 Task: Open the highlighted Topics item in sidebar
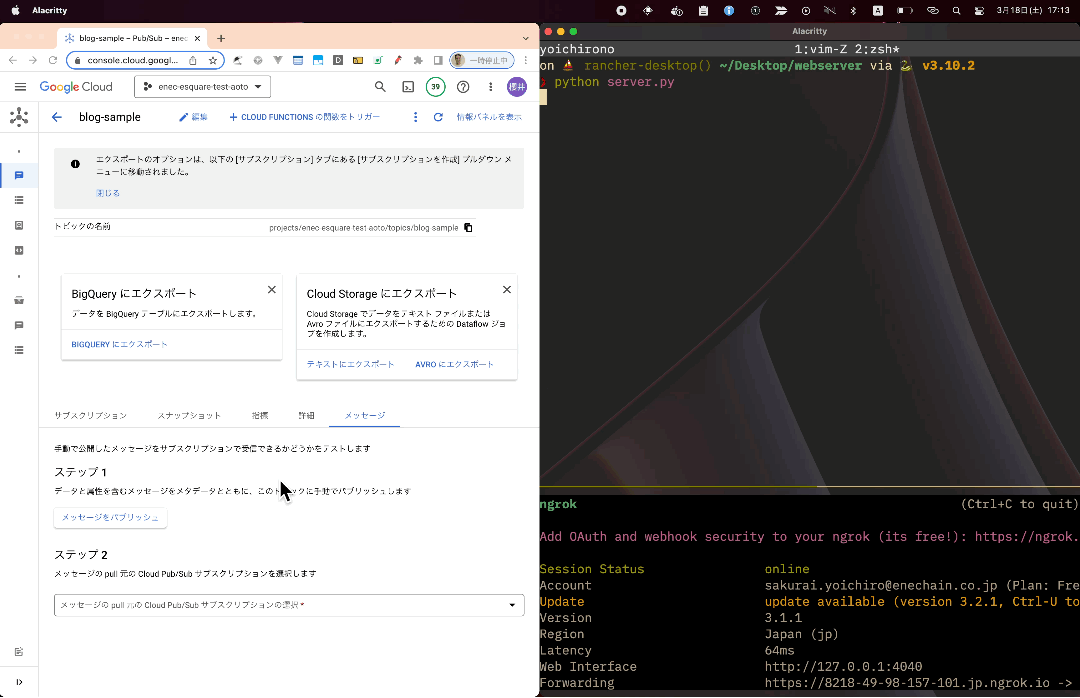19,175
